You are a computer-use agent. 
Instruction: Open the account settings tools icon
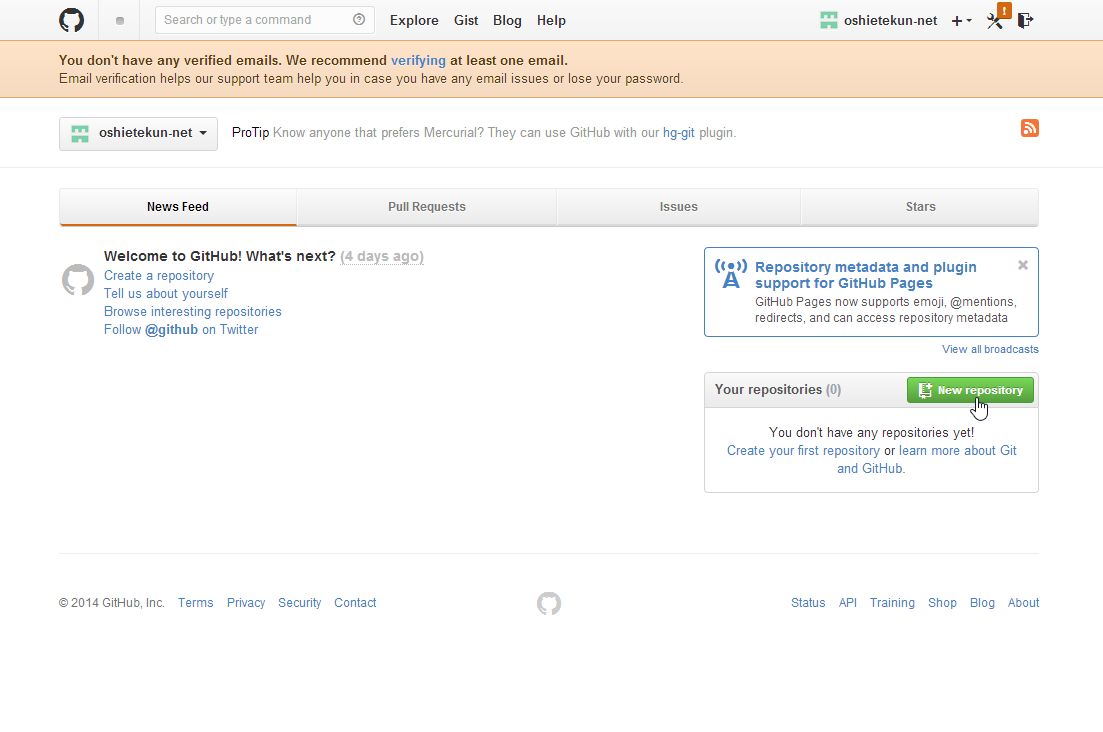click(x=995, y=20)
